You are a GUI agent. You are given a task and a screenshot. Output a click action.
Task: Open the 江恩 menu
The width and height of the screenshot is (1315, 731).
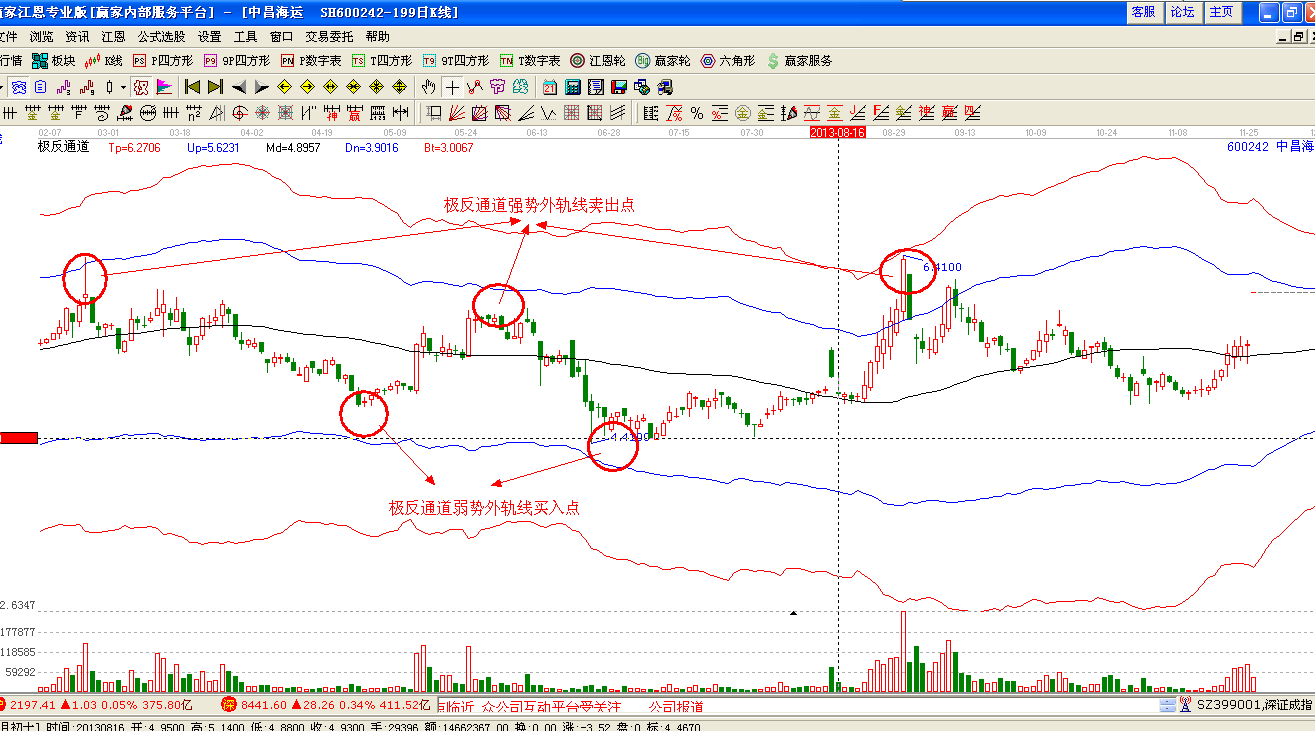coord(113,36)
